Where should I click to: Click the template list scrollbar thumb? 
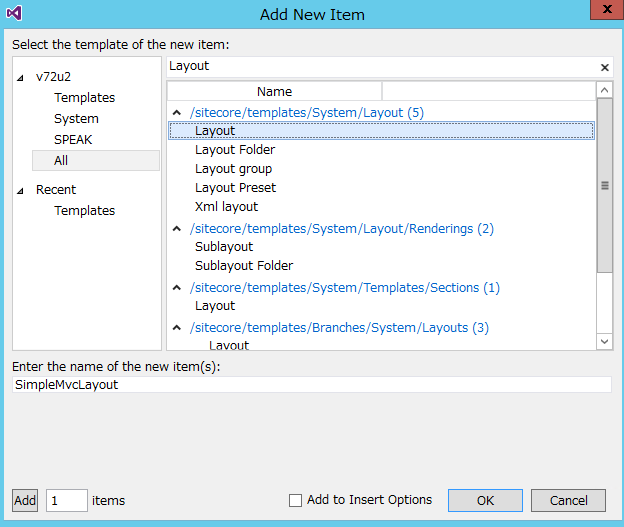[x=604, y=185]
